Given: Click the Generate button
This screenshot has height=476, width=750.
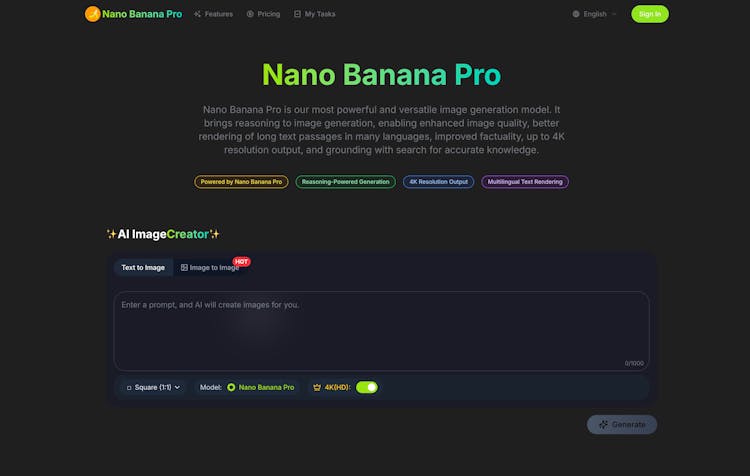Looking at the screenshot, I should tap(622, 424).
